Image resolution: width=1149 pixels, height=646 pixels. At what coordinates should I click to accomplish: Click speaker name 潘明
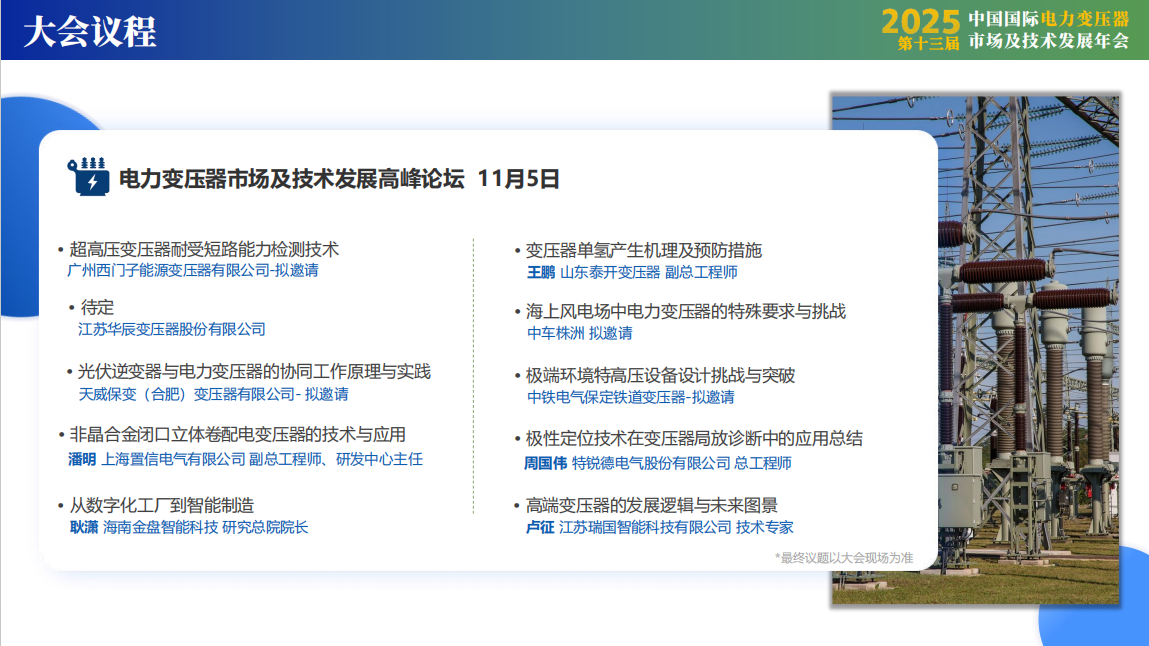[82, 459]
